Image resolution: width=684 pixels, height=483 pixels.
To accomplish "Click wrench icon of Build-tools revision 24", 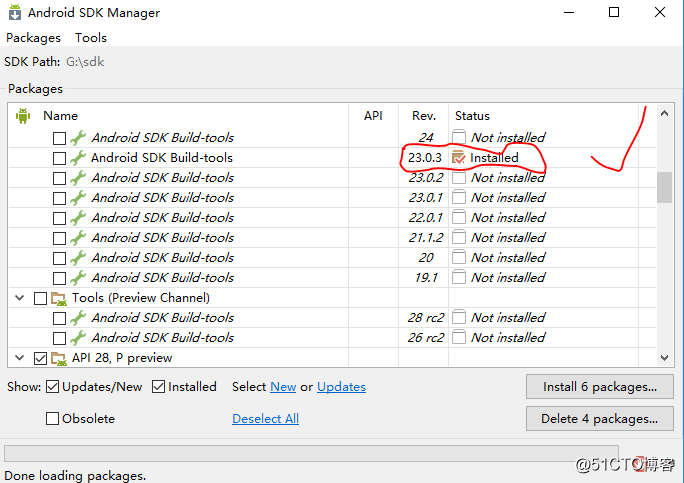I will pyautogui.click(x=78, y=138).
